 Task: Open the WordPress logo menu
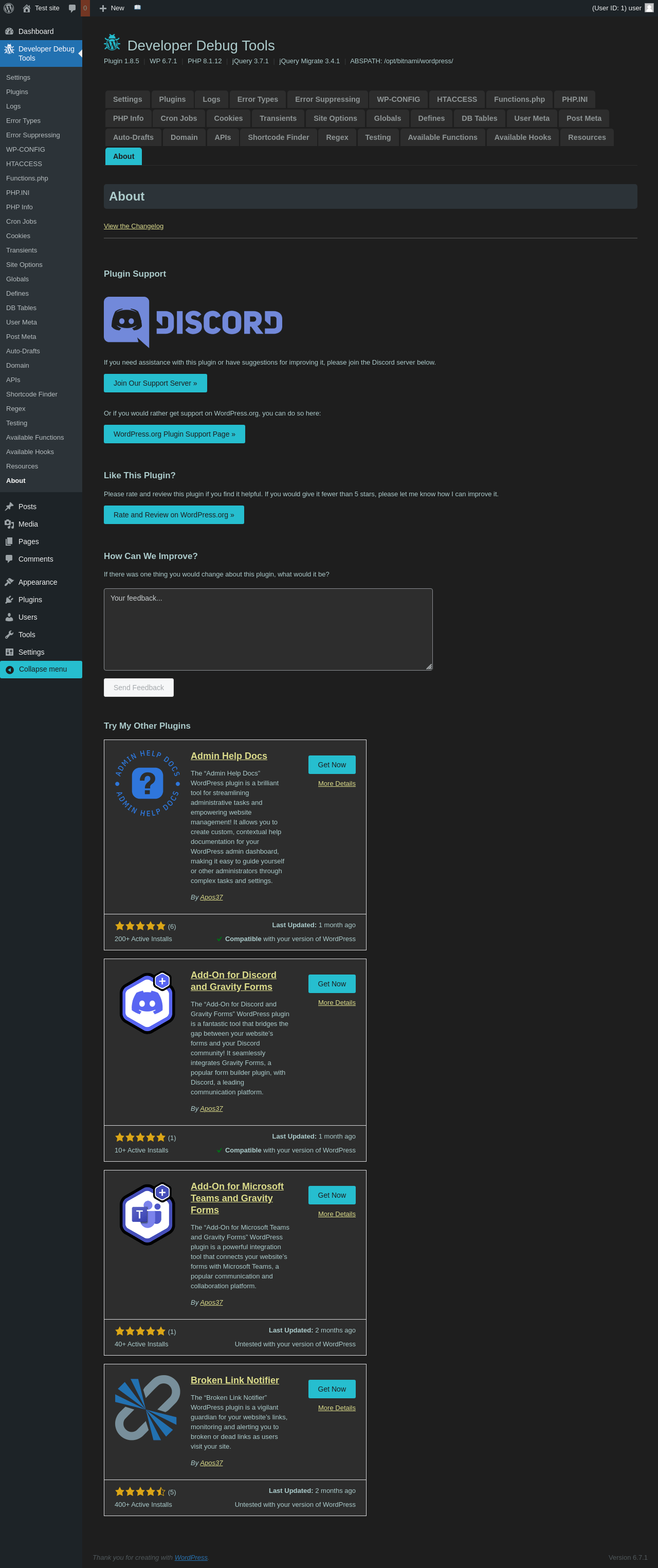(x=9, y=8)
